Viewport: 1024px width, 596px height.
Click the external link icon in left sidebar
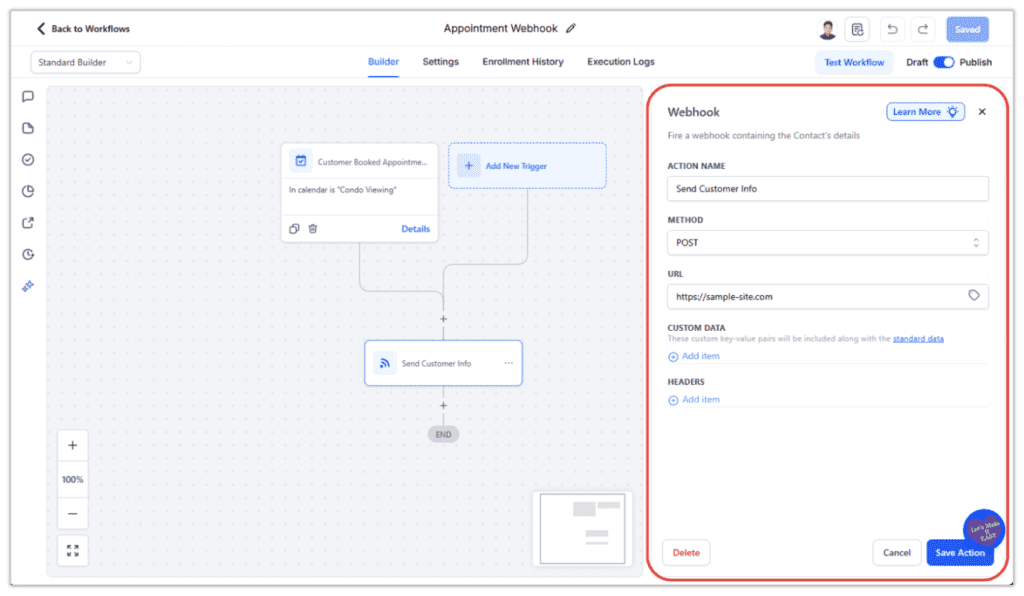[x=27, y=223]
